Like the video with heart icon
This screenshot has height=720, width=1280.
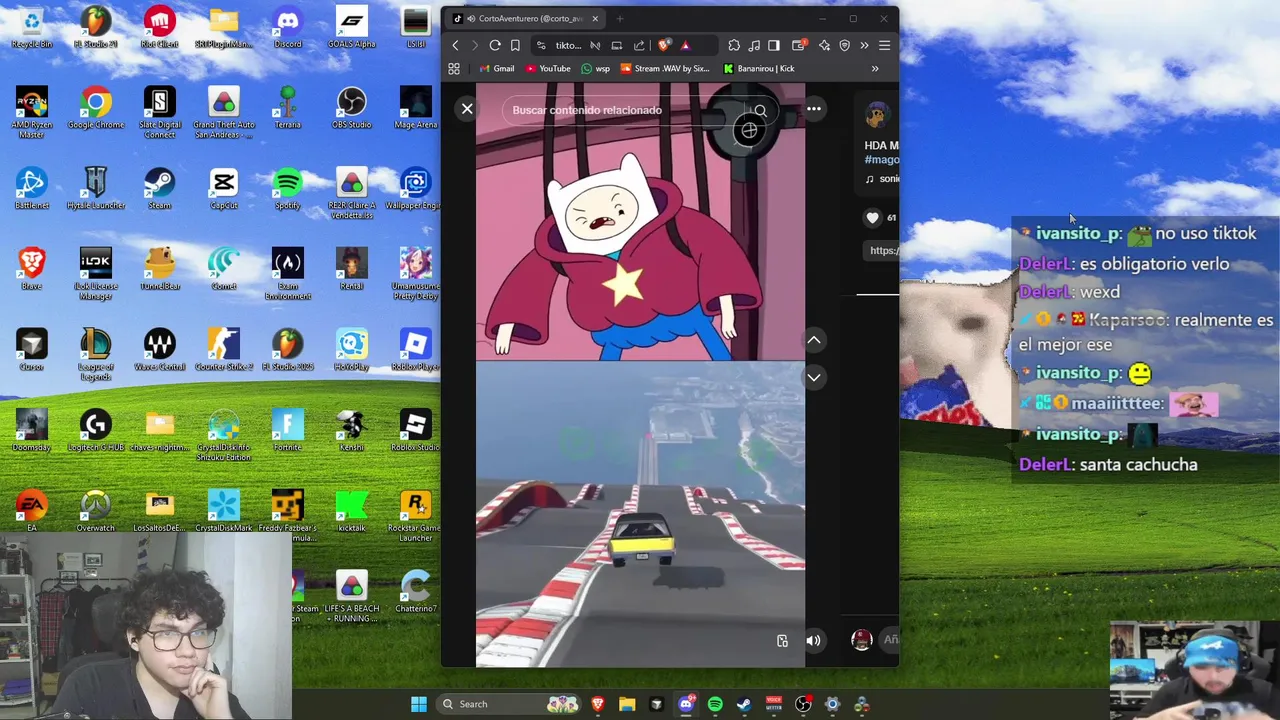[872, 217]
